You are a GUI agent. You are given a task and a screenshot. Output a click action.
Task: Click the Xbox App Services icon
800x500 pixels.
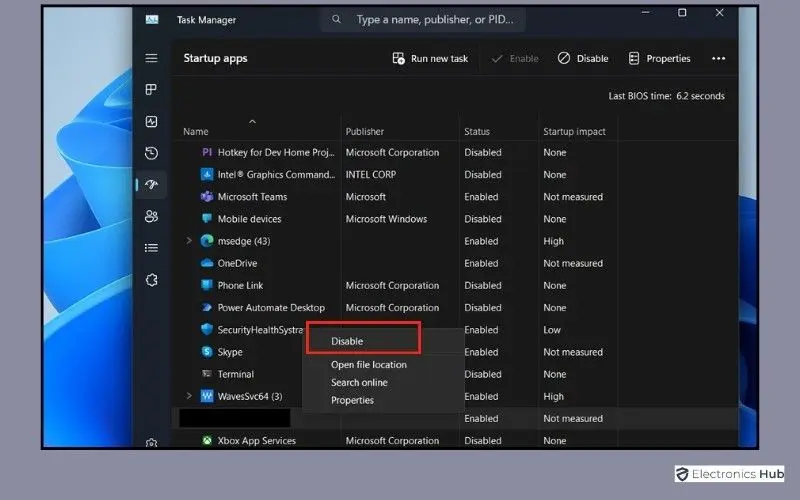click(207, 440)
